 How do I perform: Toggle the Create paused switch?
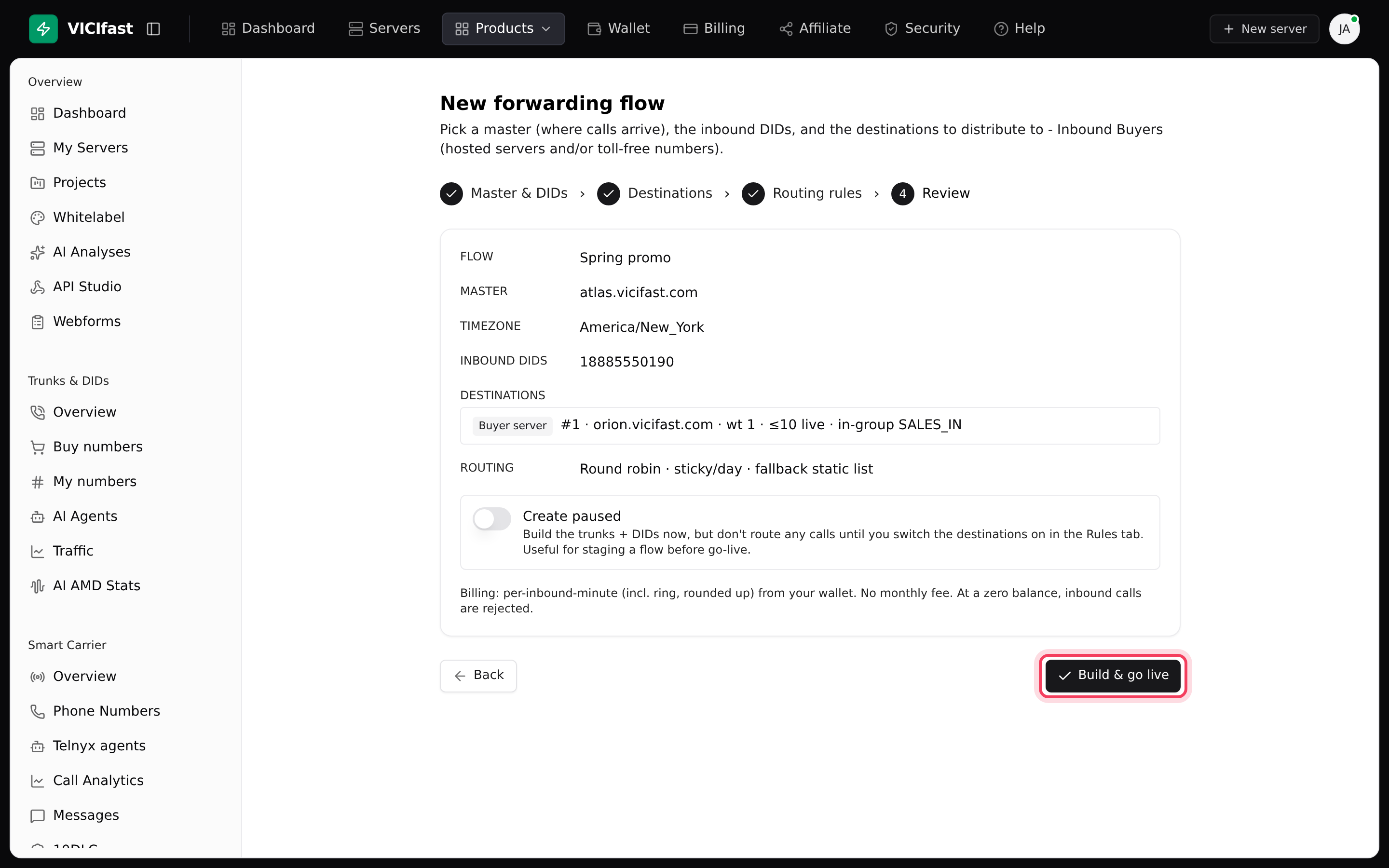coord(492,519)
